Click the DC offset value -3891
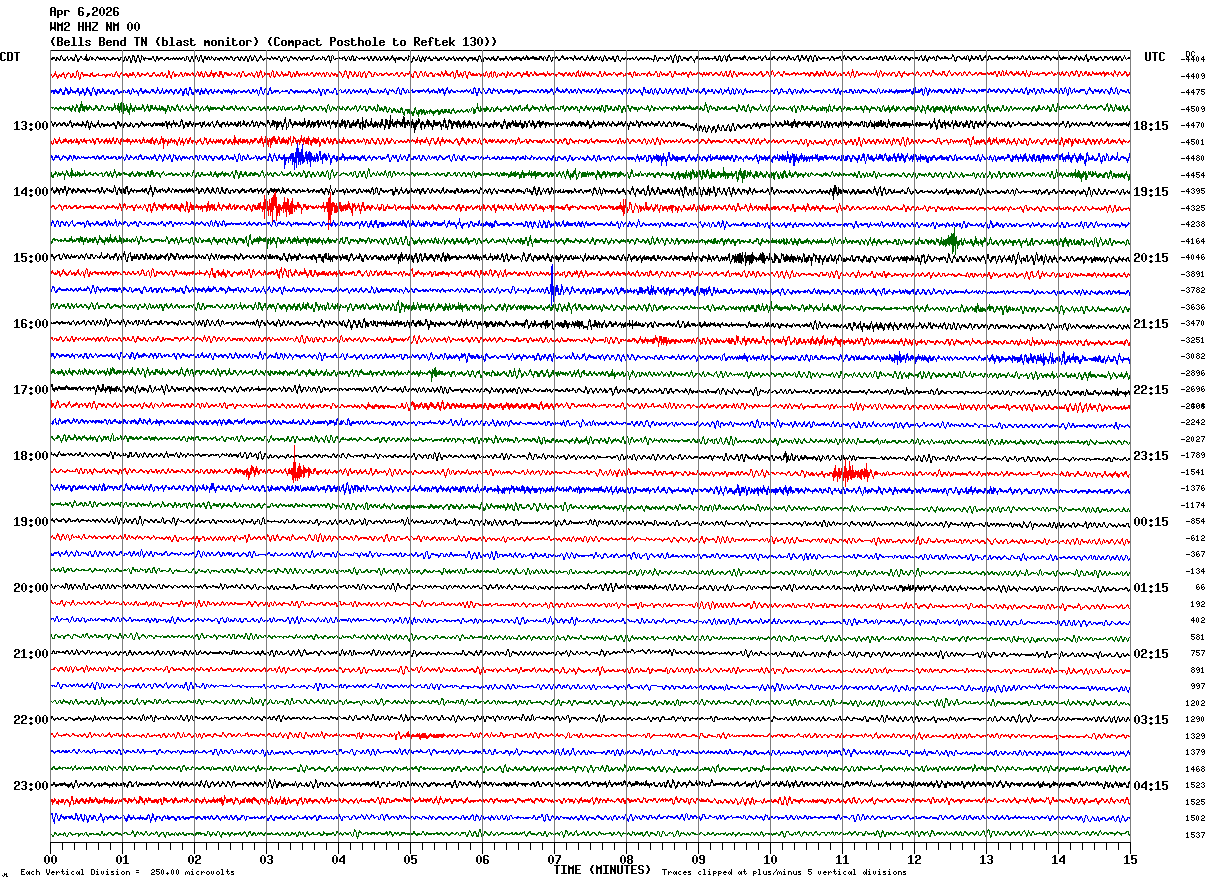The height and width of the screenshot is (886, 1210). pyautogui.click(x=1193, y=274)
